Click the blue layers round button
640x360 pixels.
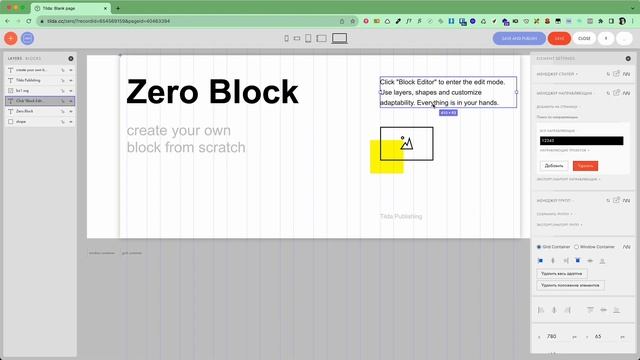tap(27, 38)
